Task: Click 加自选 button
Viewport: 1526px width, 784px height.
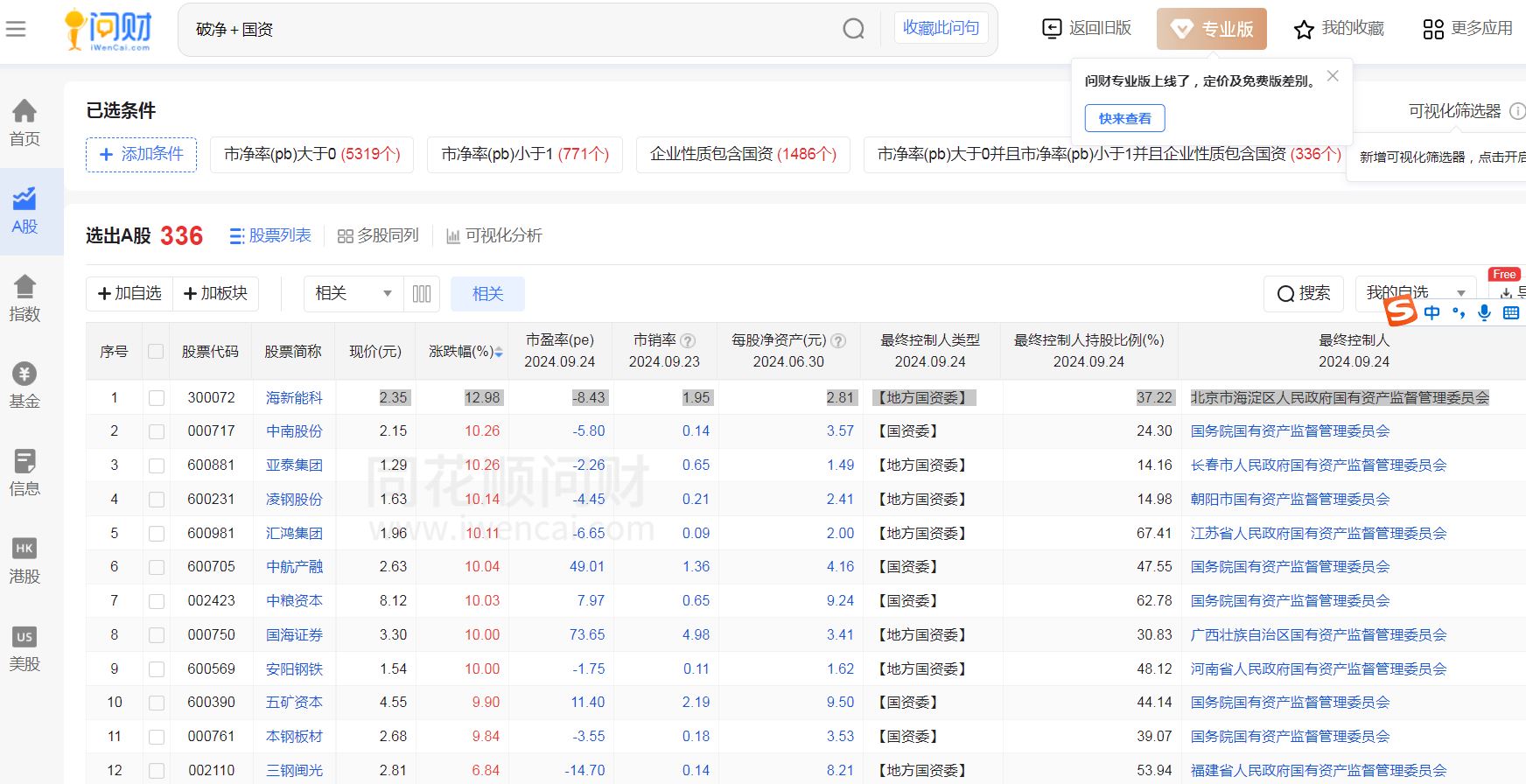Action: pyautogui.click(x=129, y=294)
